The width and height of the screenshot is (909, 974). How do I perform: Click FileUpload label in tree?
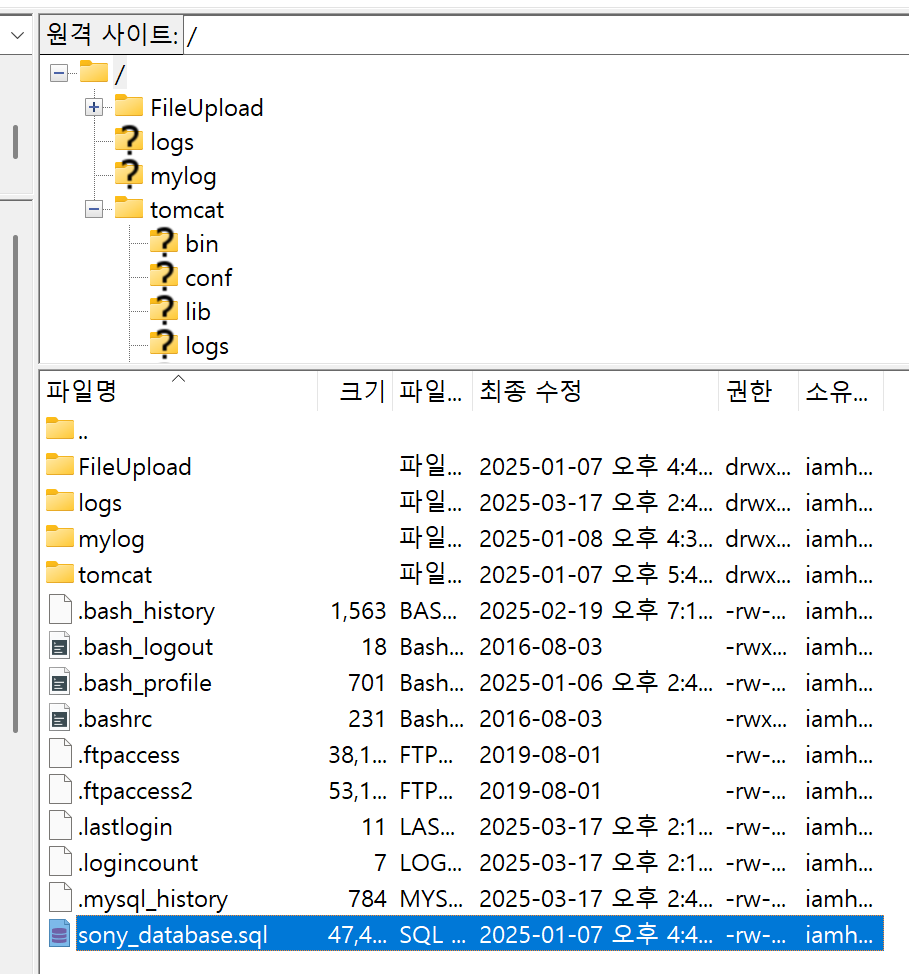coord(207,108)
